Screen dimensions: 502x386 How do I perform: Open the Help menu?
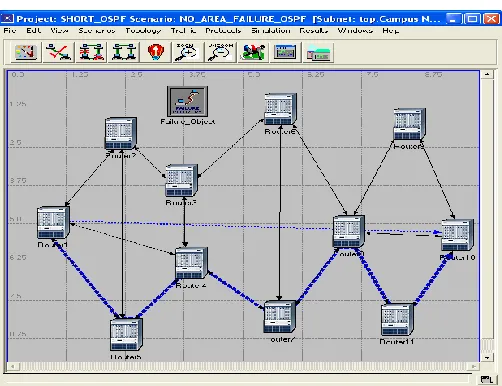point(390,31)
